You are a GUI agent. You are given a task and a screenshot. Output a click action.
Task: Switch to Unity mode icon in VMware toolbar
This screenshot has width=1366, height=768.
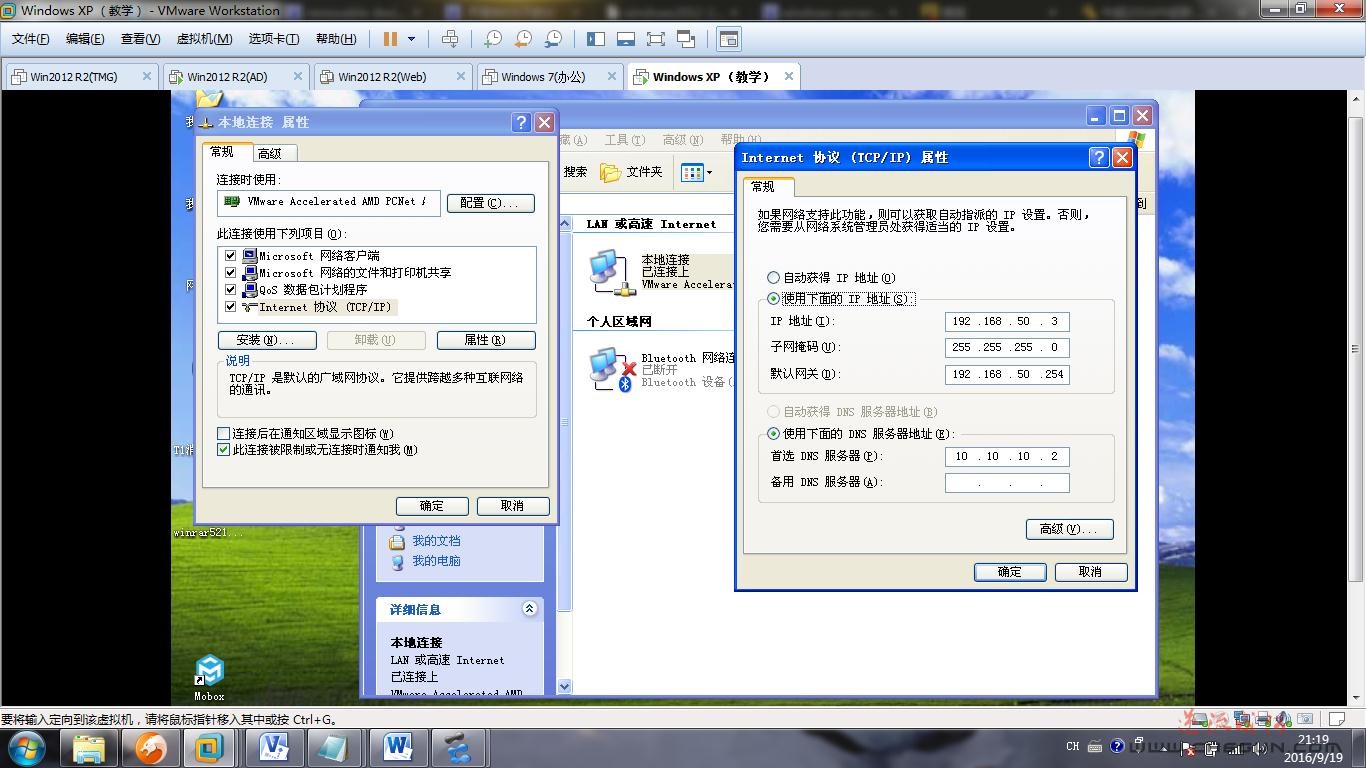click(686, 39)
